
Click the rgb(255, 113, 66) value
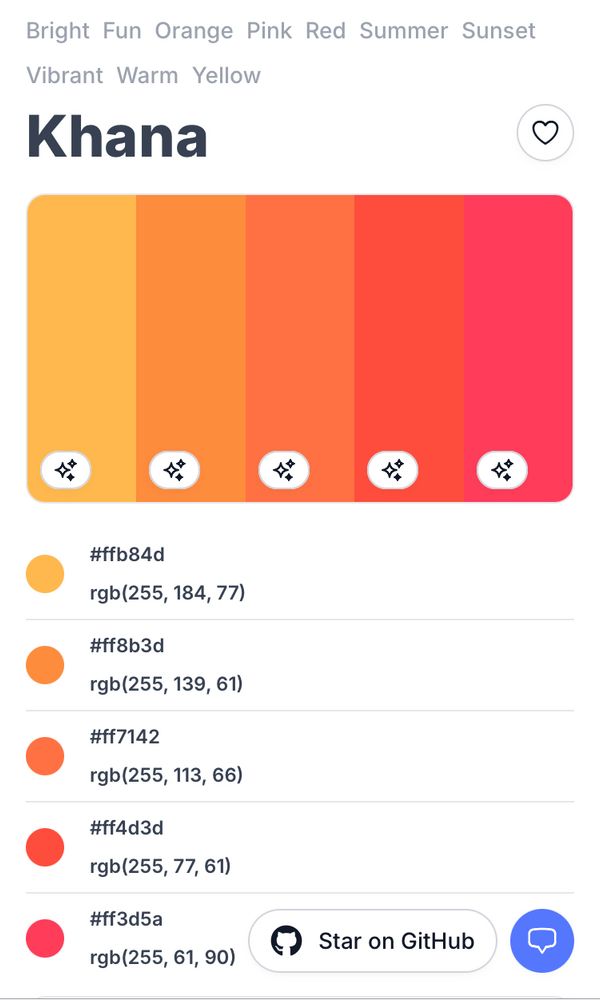(166, 775)
